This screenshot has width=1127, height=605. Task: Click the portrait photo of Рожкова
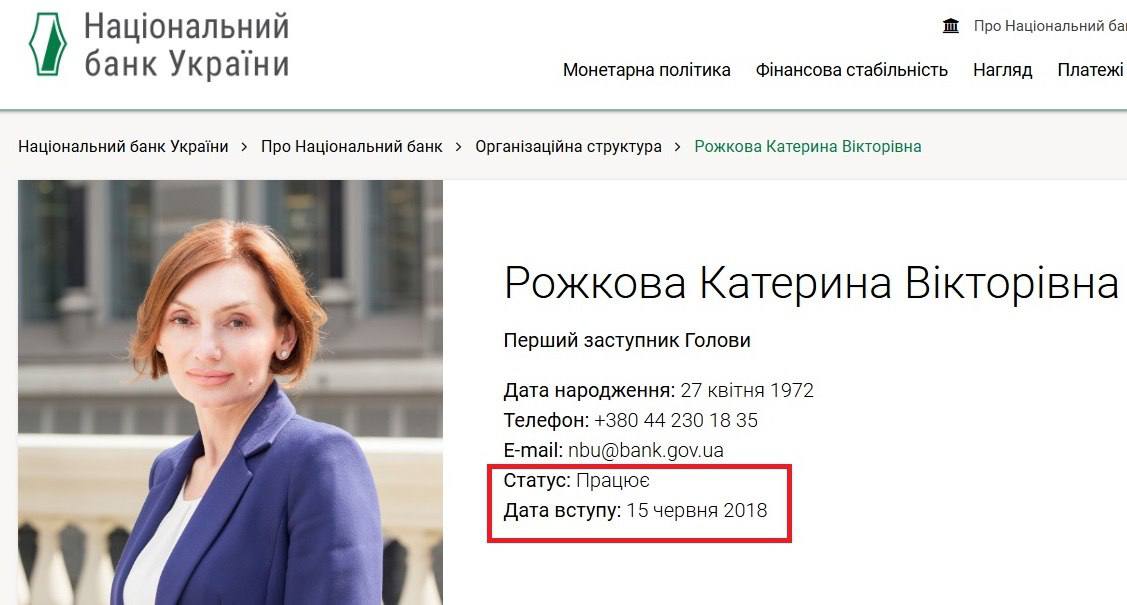(230, 392)
